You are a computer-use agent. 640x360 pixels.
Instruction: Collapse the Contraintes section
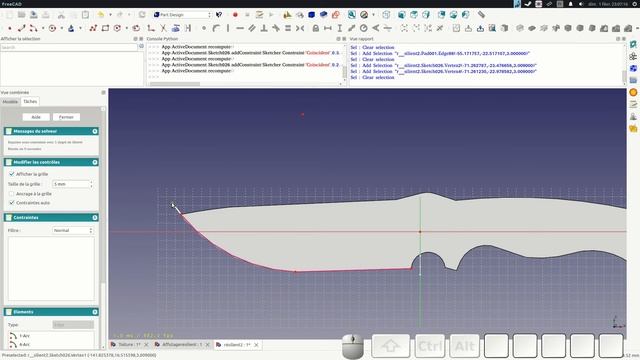click(x=95, y=218)
